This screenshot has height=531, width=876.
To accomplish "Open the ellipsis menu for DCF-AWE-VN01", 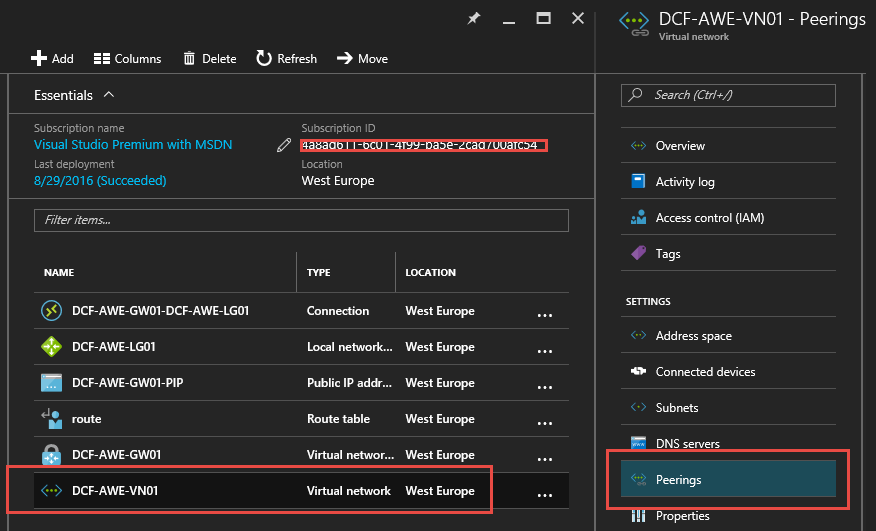I will click(x=545, y=493).
